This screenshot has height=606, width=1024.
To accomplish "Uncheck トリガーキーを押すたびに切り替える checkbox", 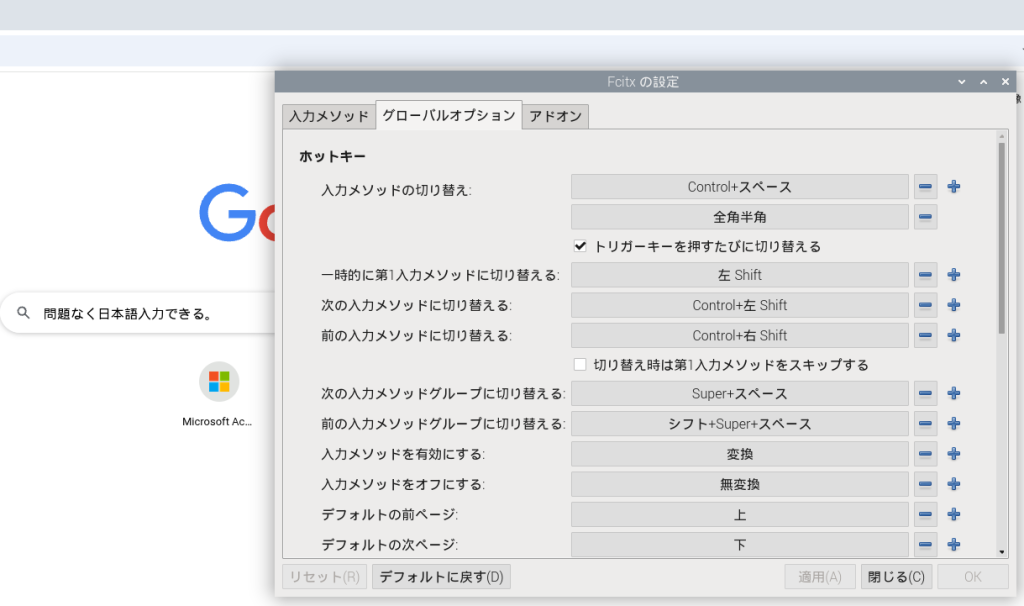I will point(580,246).
